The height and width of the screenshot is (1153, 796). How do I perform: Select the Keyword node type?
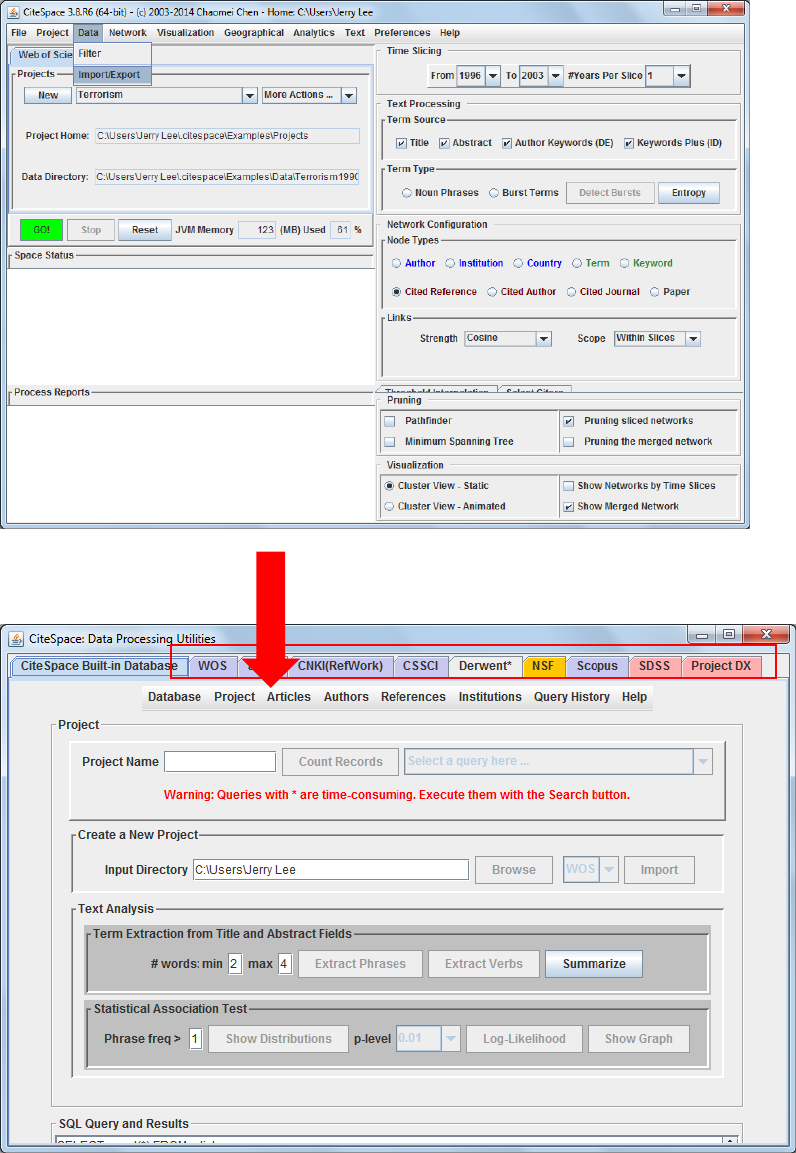(625, 263)
